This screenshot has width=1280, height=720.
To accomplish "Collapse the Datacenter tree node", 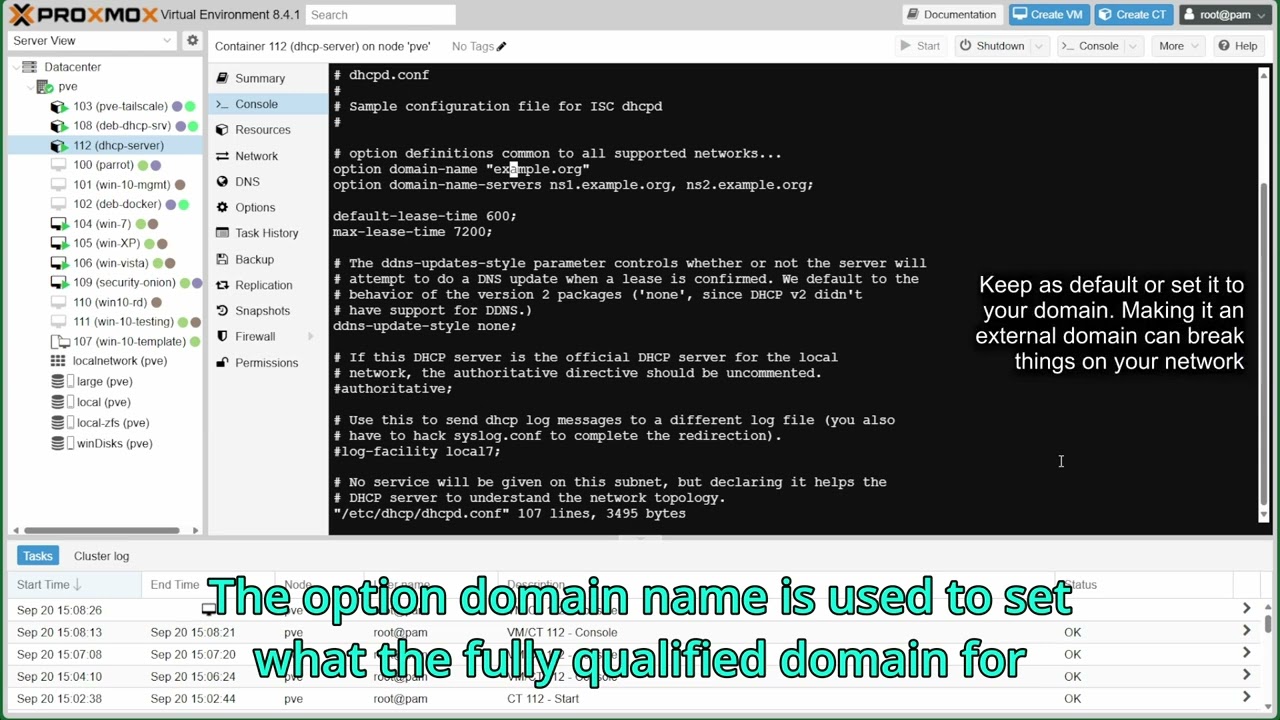I will [17, 67].
